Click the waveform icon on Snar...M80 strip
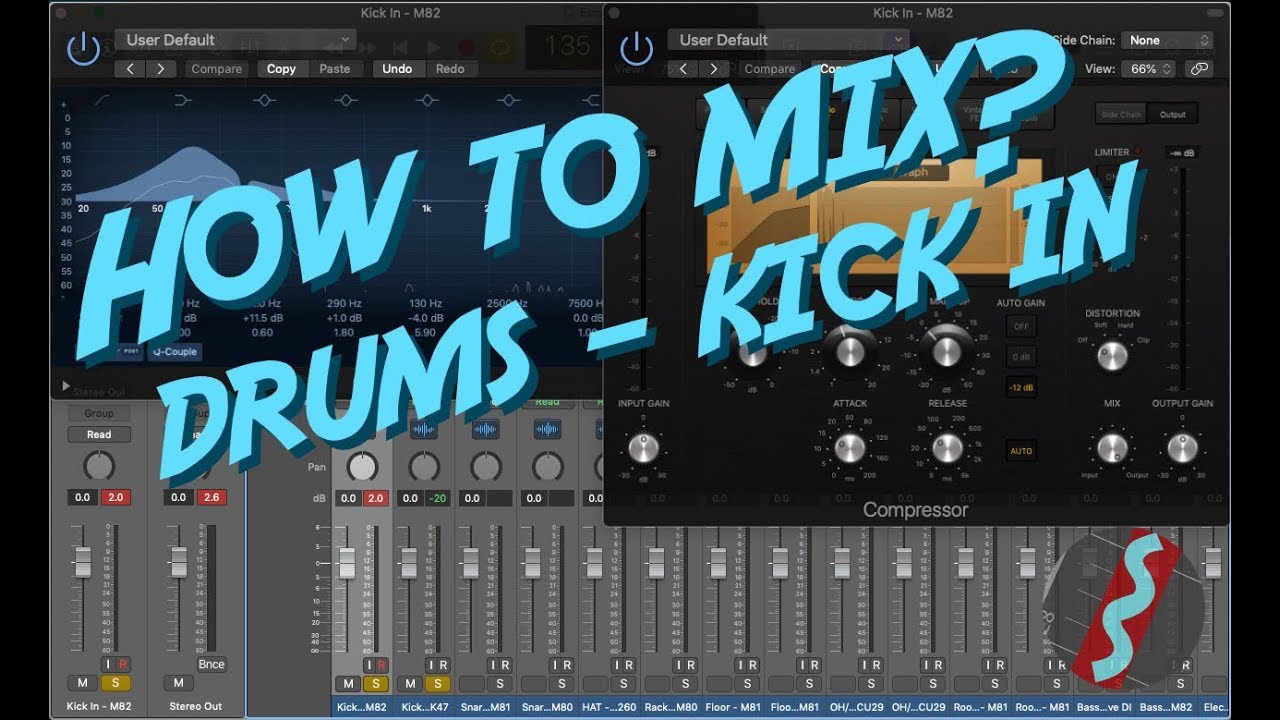1280x720 pixels. 548,429
